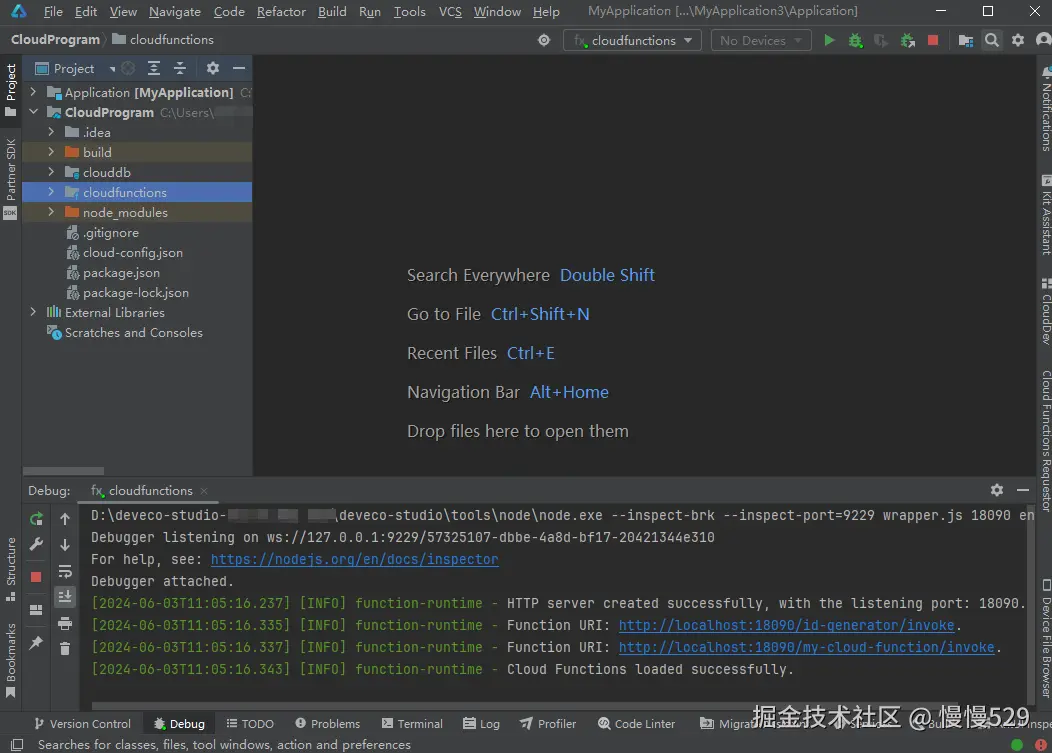Toggle soft-wrap in debug console

point(65,571)
